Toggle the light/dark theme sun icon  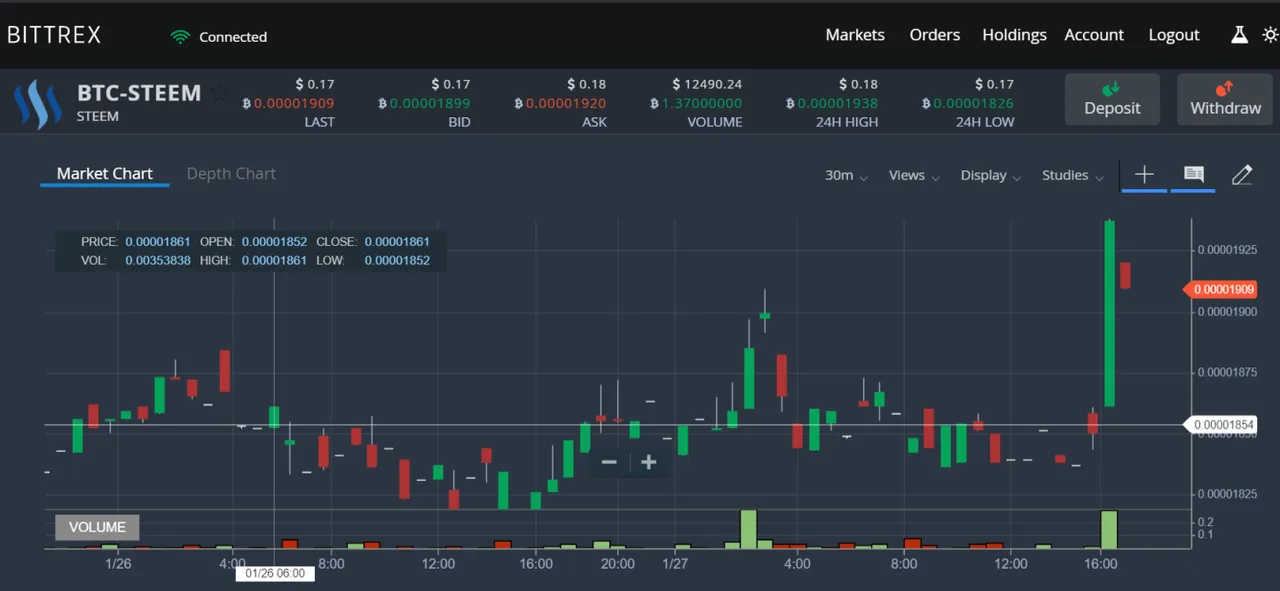coord(1270,35)
